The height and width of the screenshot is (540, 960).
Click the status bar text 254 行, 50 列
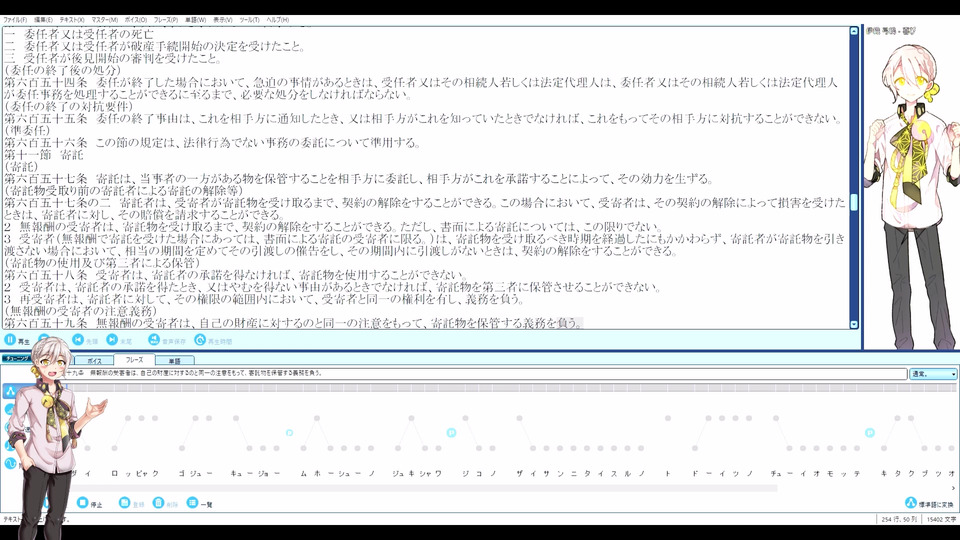click(899, 519)
